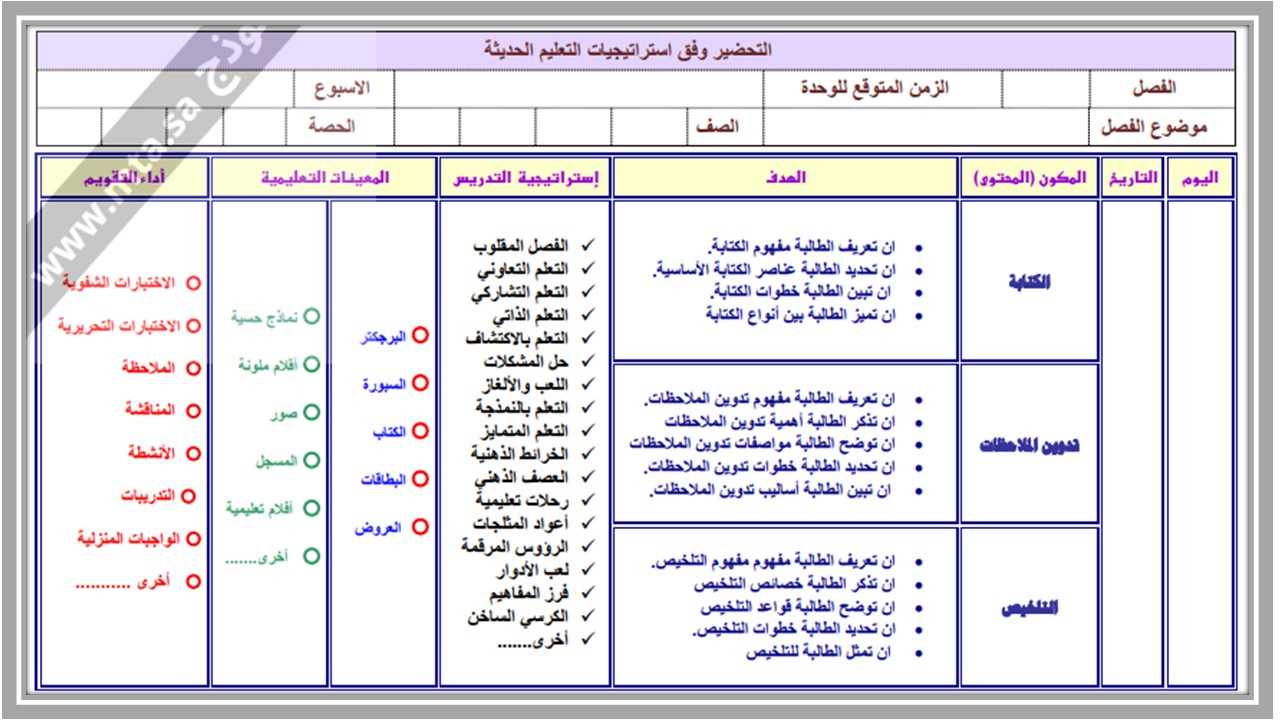Select the التلخيص content cell

coord(1029,608)
